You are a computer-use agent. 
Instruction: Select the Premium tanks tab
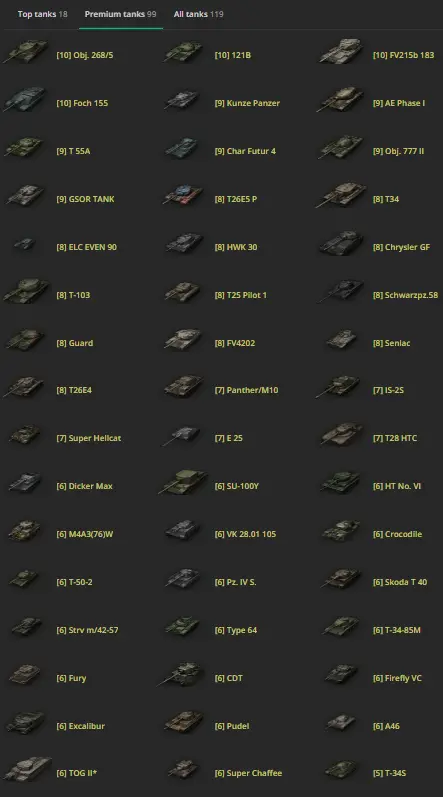click(x=120, y=14)
